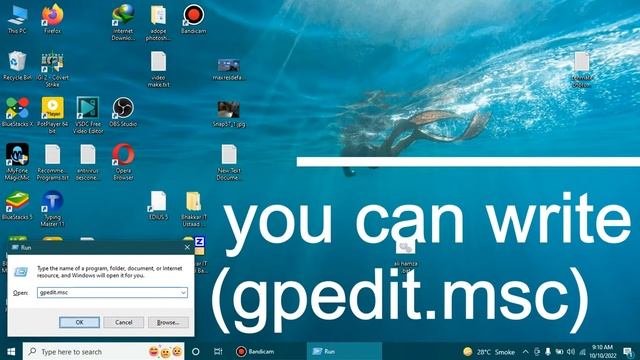Open OBS Studio shortcut
Image resolution: width=640 pixels, height=360 pixels.
tap(123, 112)
